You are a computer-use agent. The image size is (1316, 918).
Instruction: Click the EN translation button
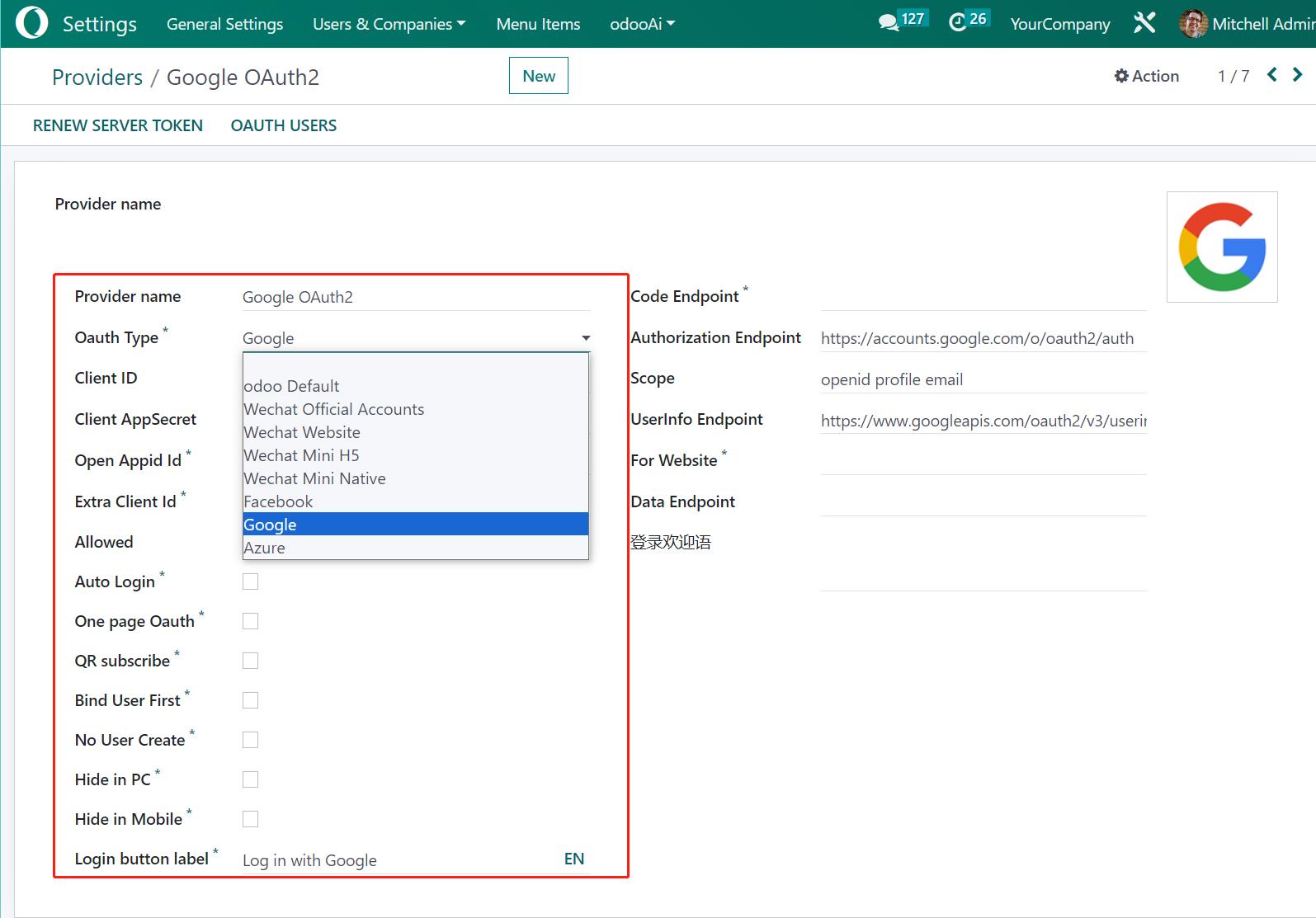(x=574, y=859)
